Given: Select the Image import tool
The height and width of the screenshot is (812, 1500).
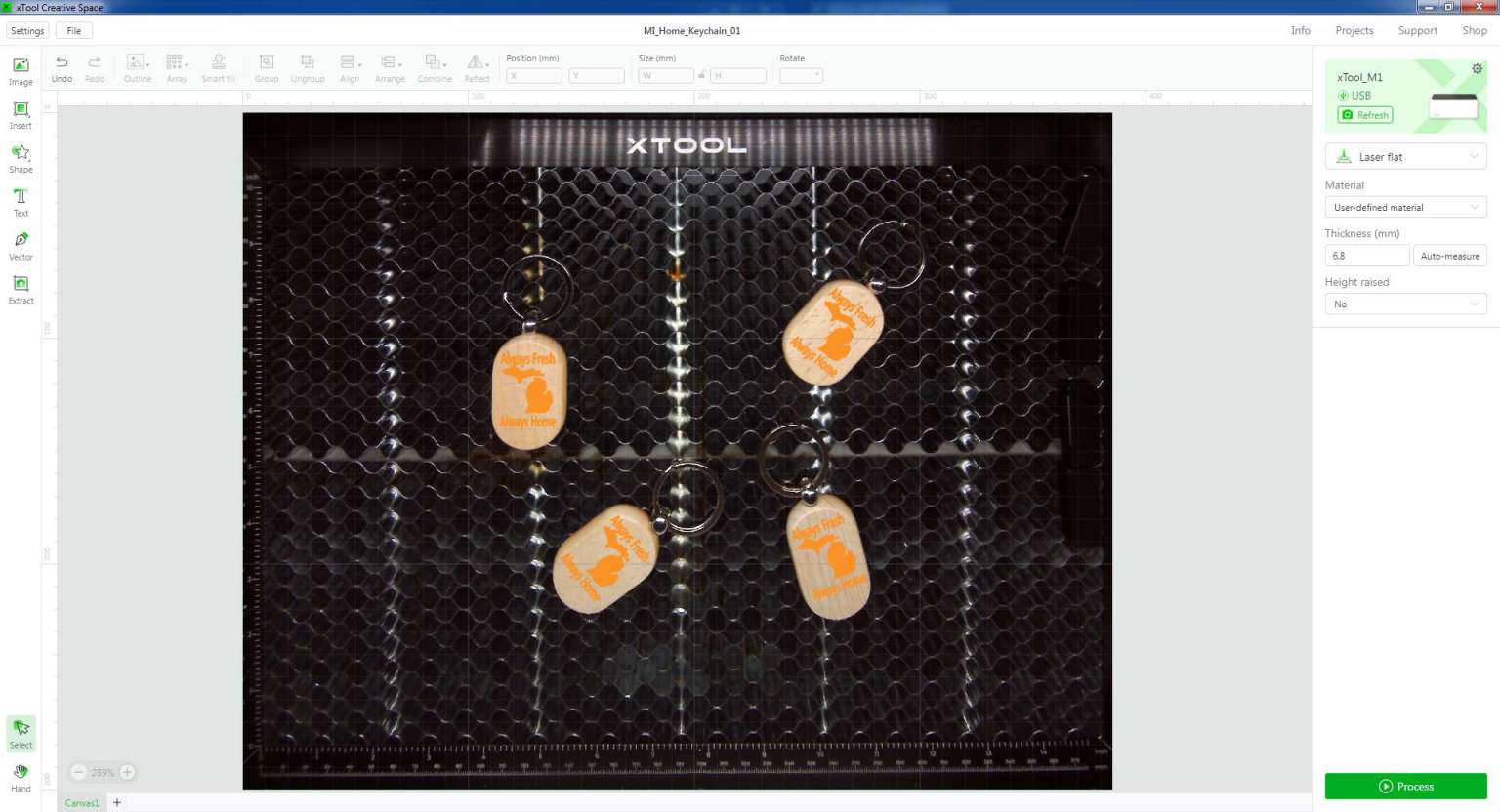Looking at the screenshot, I should tap(21, 70).
